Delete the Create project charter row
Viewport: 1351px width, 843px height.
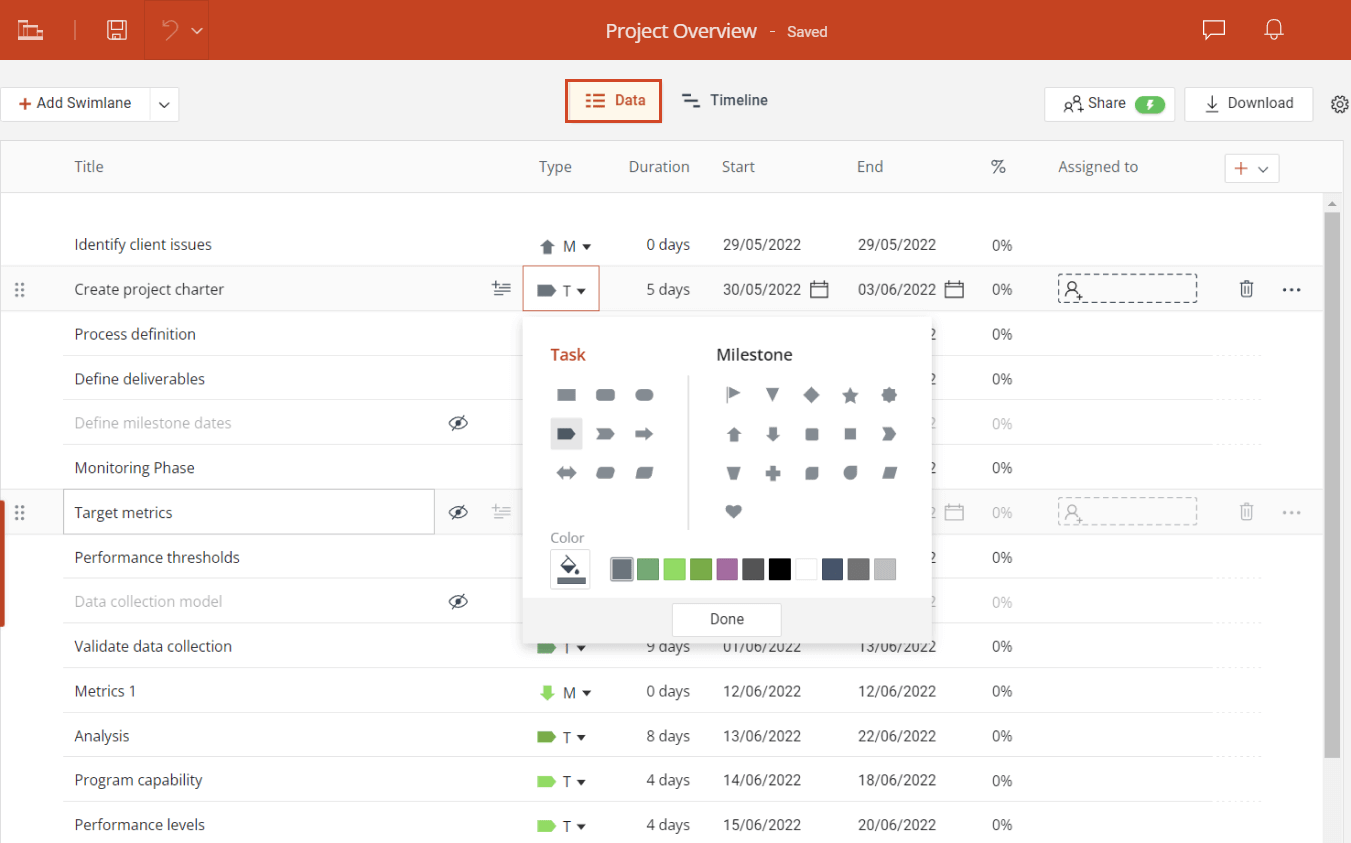1246,288
